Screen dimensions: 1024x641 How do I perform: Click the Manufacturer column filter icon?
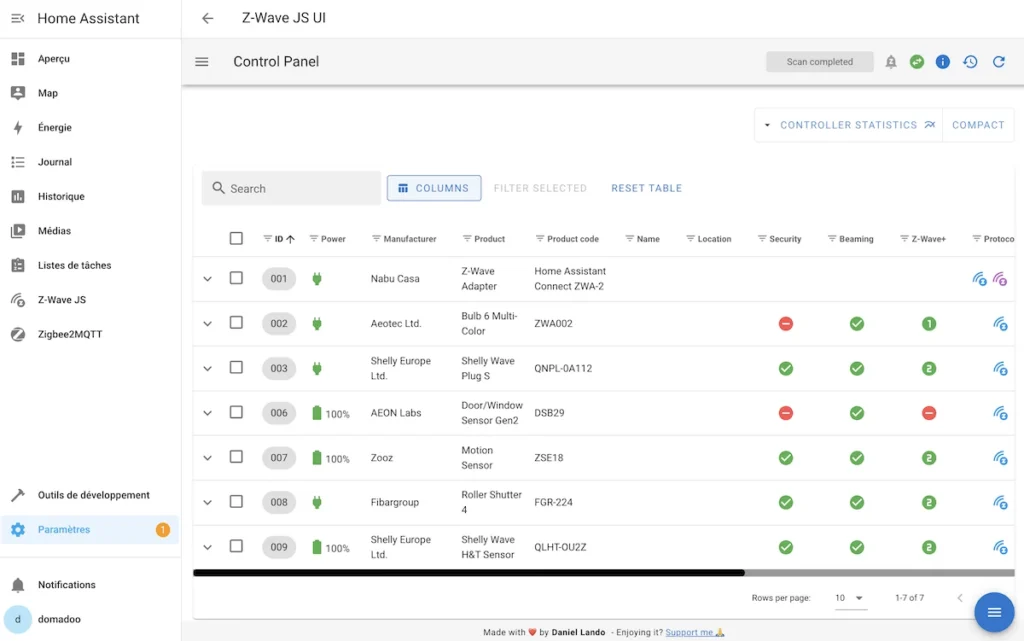376,239
